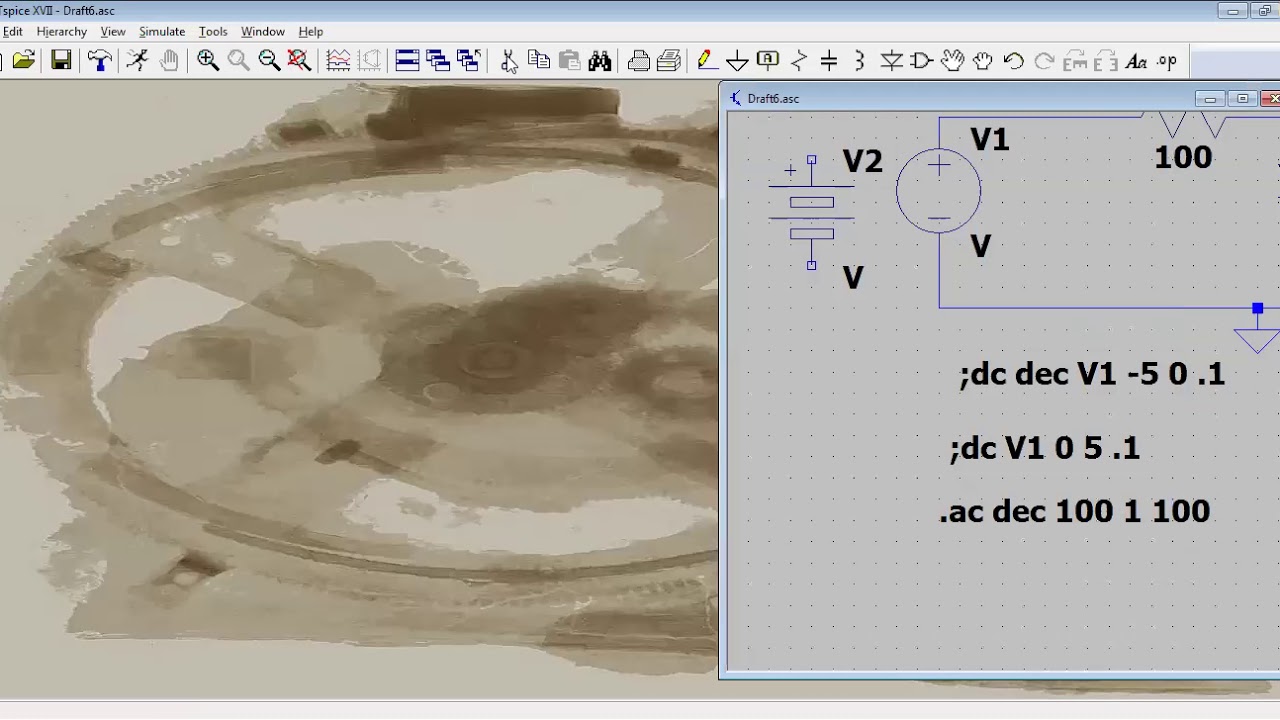Image resolution: width=1280 pixels, height=720 pixels.
Task: Minimize the main LTspice window
Action: (x=1233, y=11)
